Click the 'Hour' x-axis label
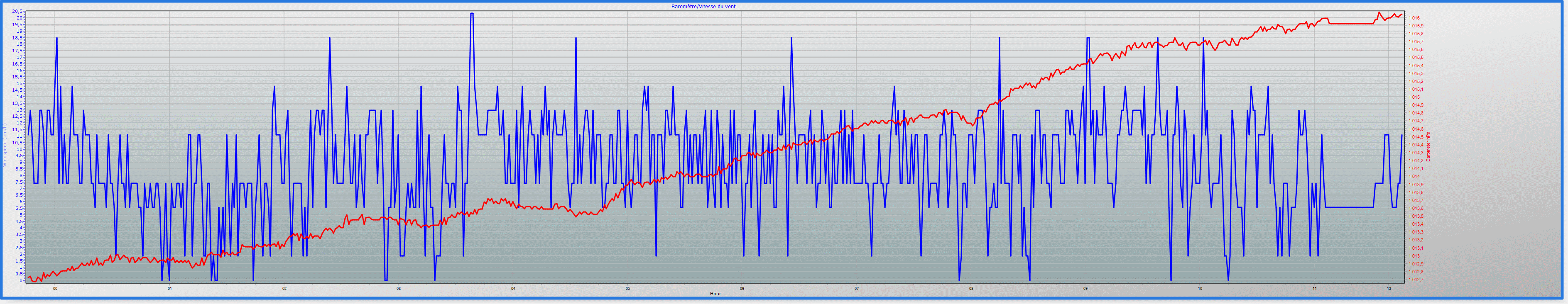The height and width of the screenshot is (304, 1568). (x=715, y=294)
